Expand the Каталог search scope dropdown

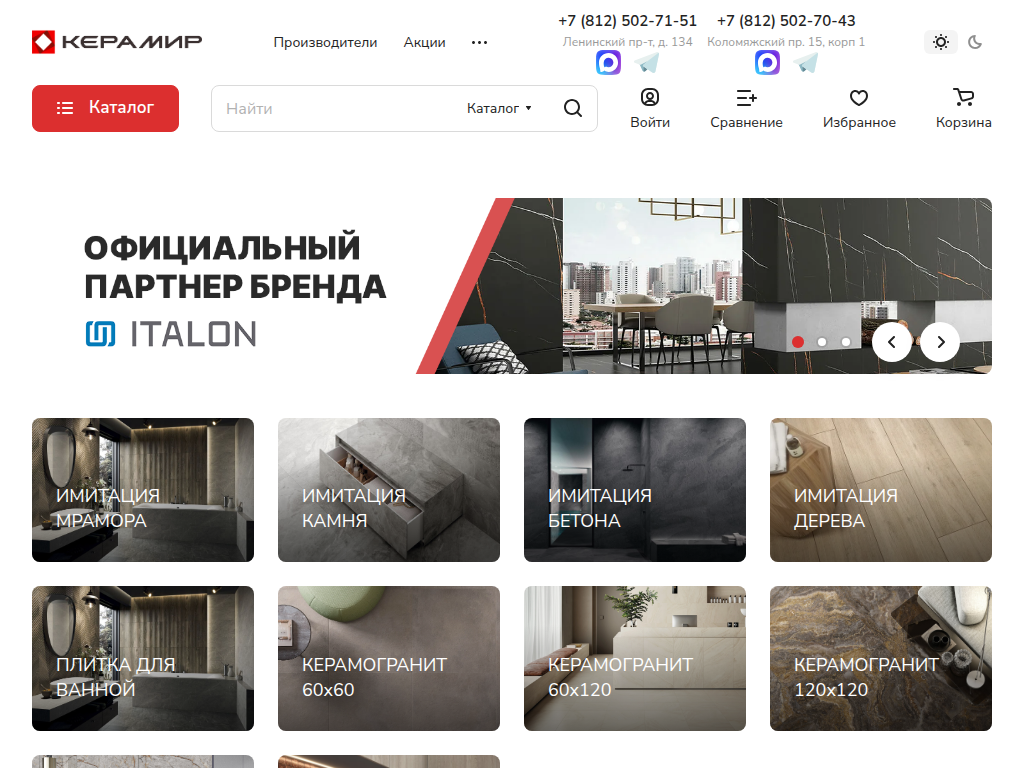coord(499,108)
